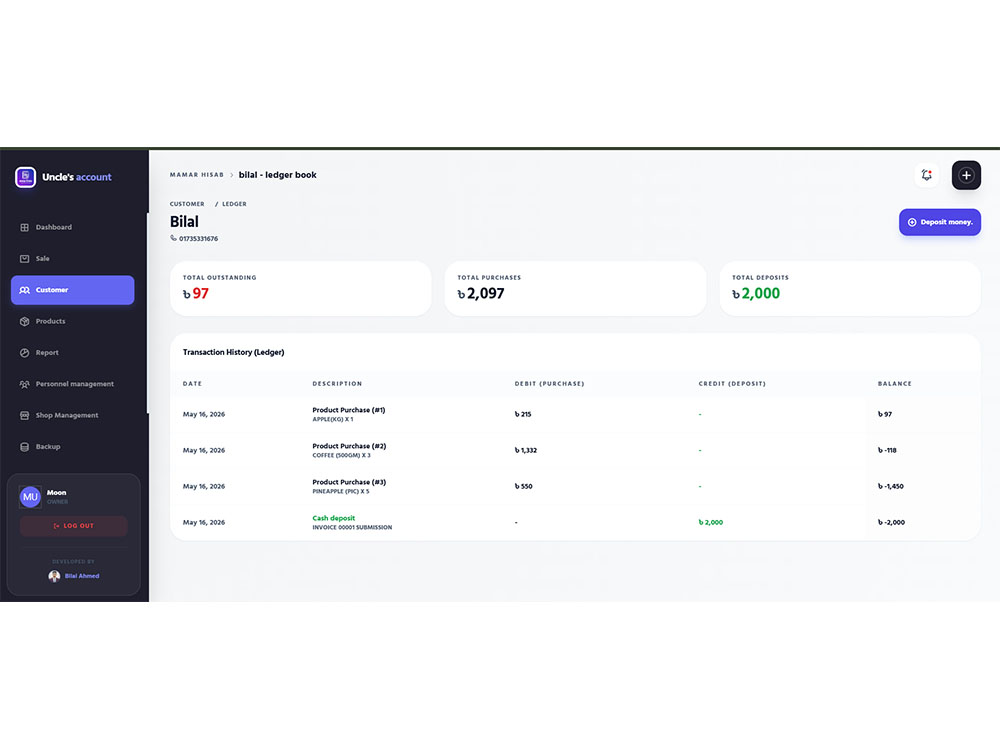
Task: Select the phone number 01735331676
Action: pyautogui.click(x=198, y=239)
